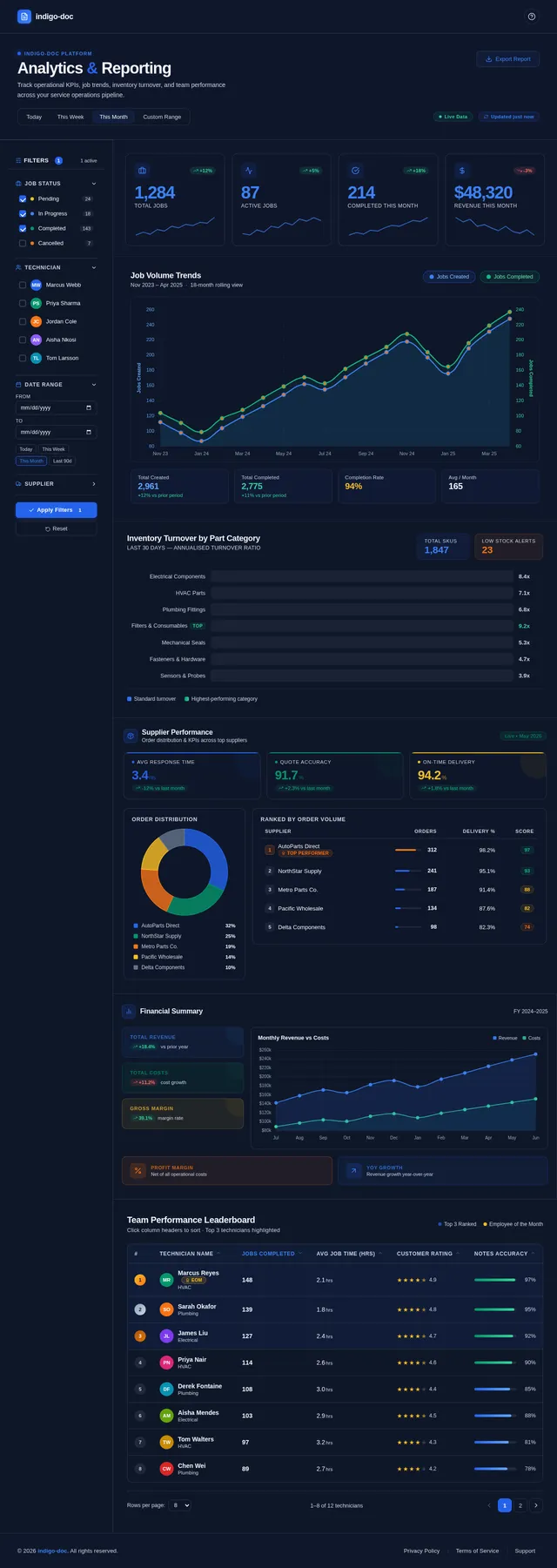Click Metro Parts Co. orange legend swatch
The image size is (557, 1568).
coord(136,946)
